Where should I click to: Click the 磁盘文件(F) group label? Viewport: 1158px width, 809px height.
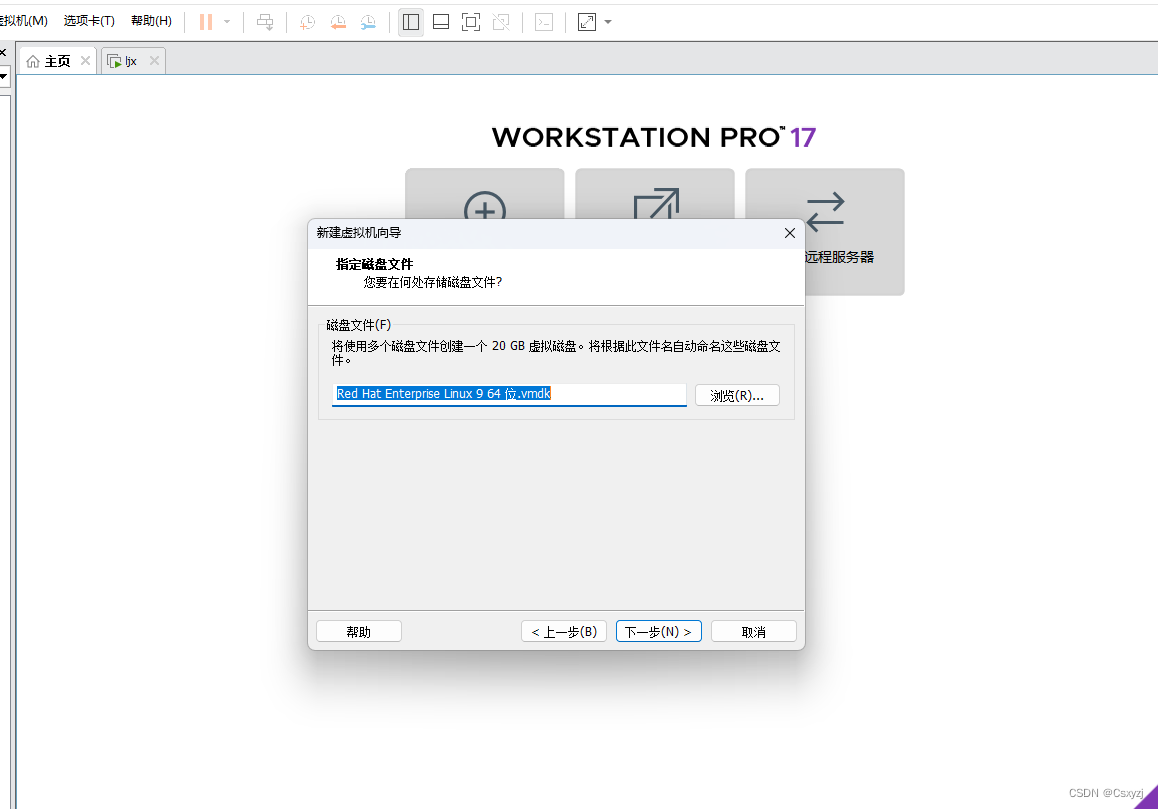point(359,325)
